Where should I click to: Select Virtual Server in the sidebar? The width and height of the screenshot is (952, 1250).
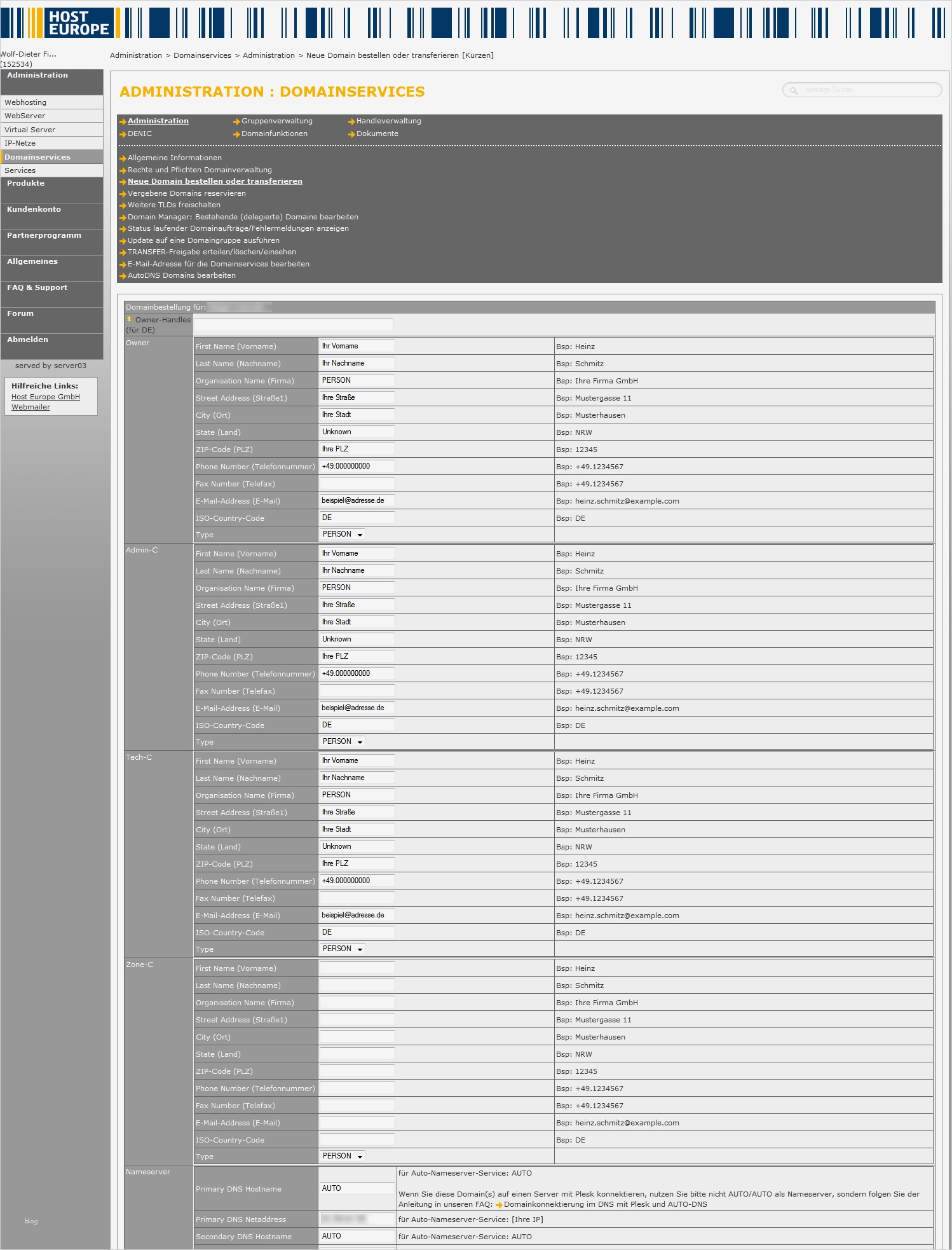tap(51, 130)
